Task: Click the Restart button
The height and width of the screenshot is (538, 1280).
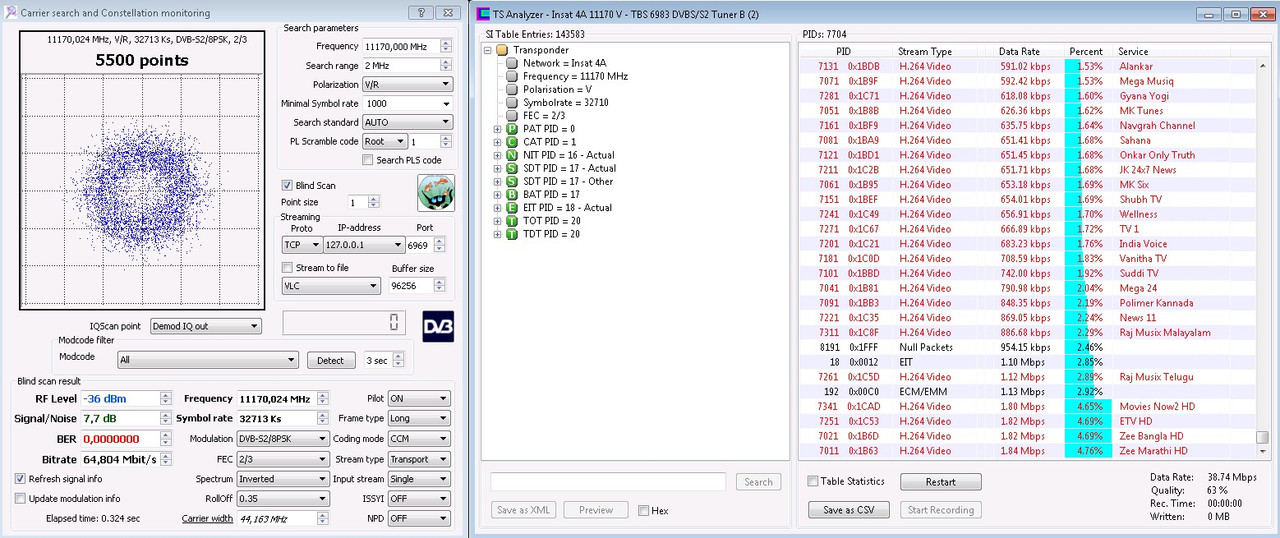Action: coord(940,482)
